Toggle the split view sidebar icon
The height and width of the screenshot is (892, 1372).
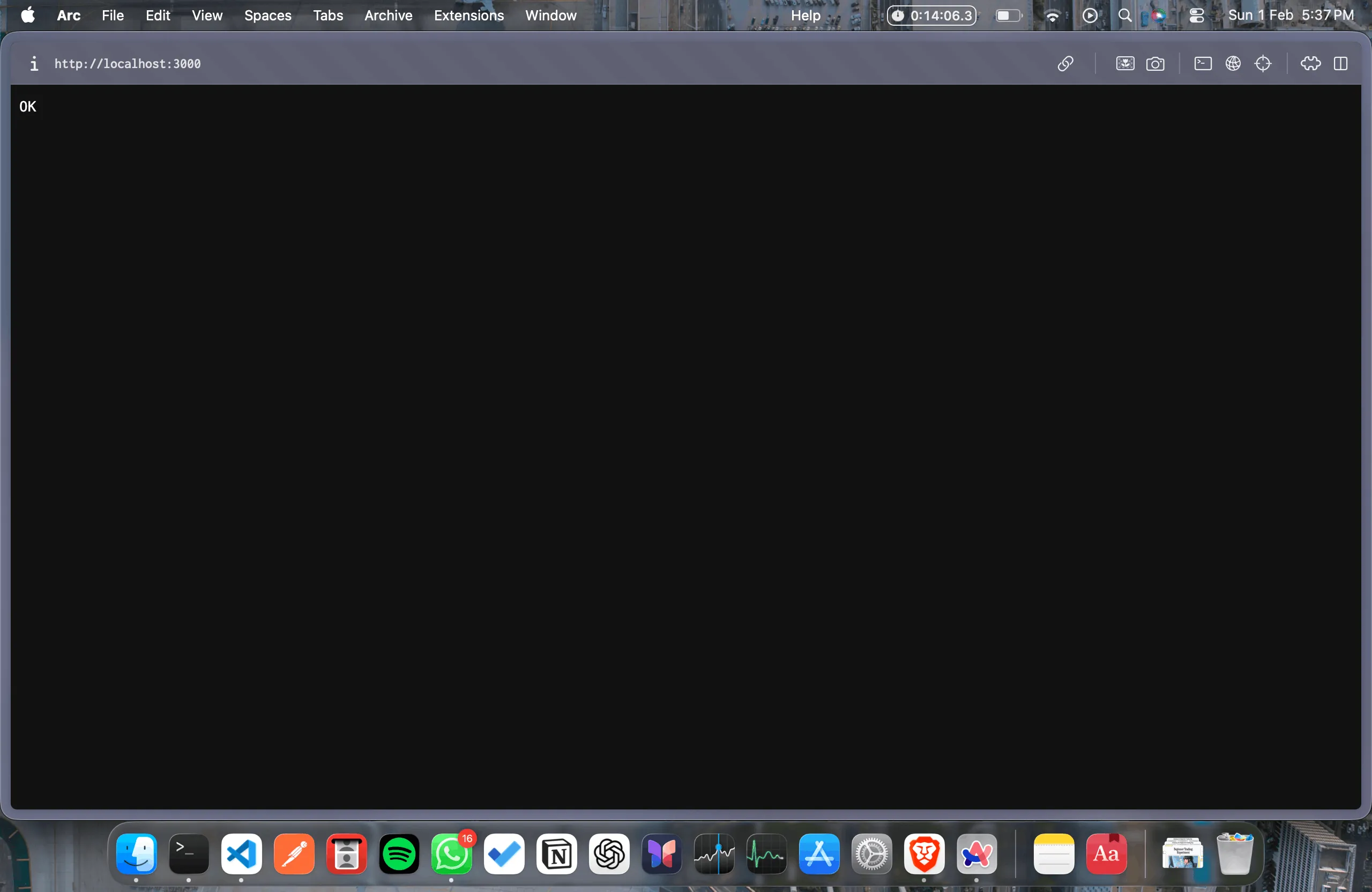coord(1340,63)
